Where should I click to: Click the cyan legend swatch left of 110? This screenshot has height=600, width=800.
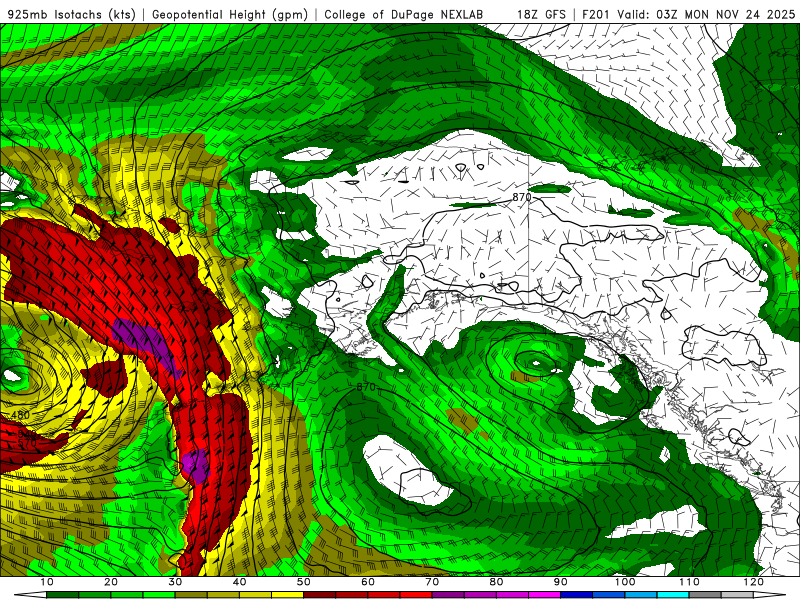click(x=673, y=595)
